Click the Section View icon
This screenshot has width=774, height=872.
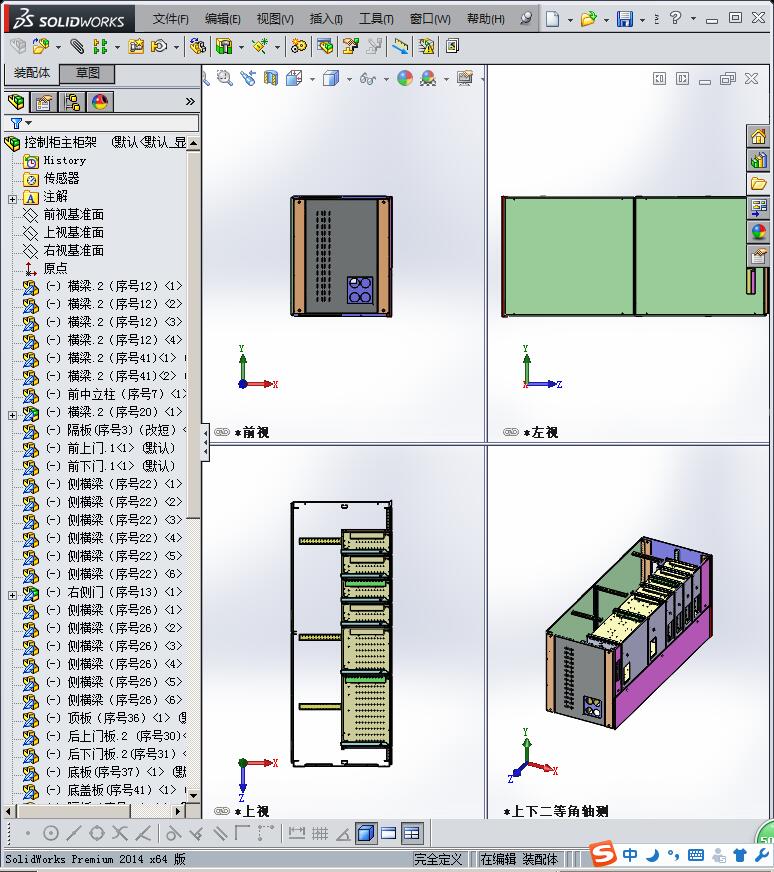tap(271, 78)
